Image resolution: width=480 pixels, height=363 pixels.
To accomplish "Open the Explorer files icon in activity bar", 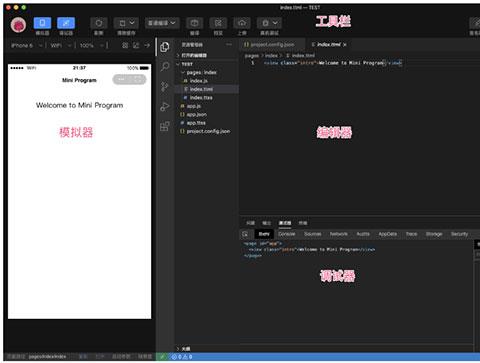I will click(x=165, y=47).
